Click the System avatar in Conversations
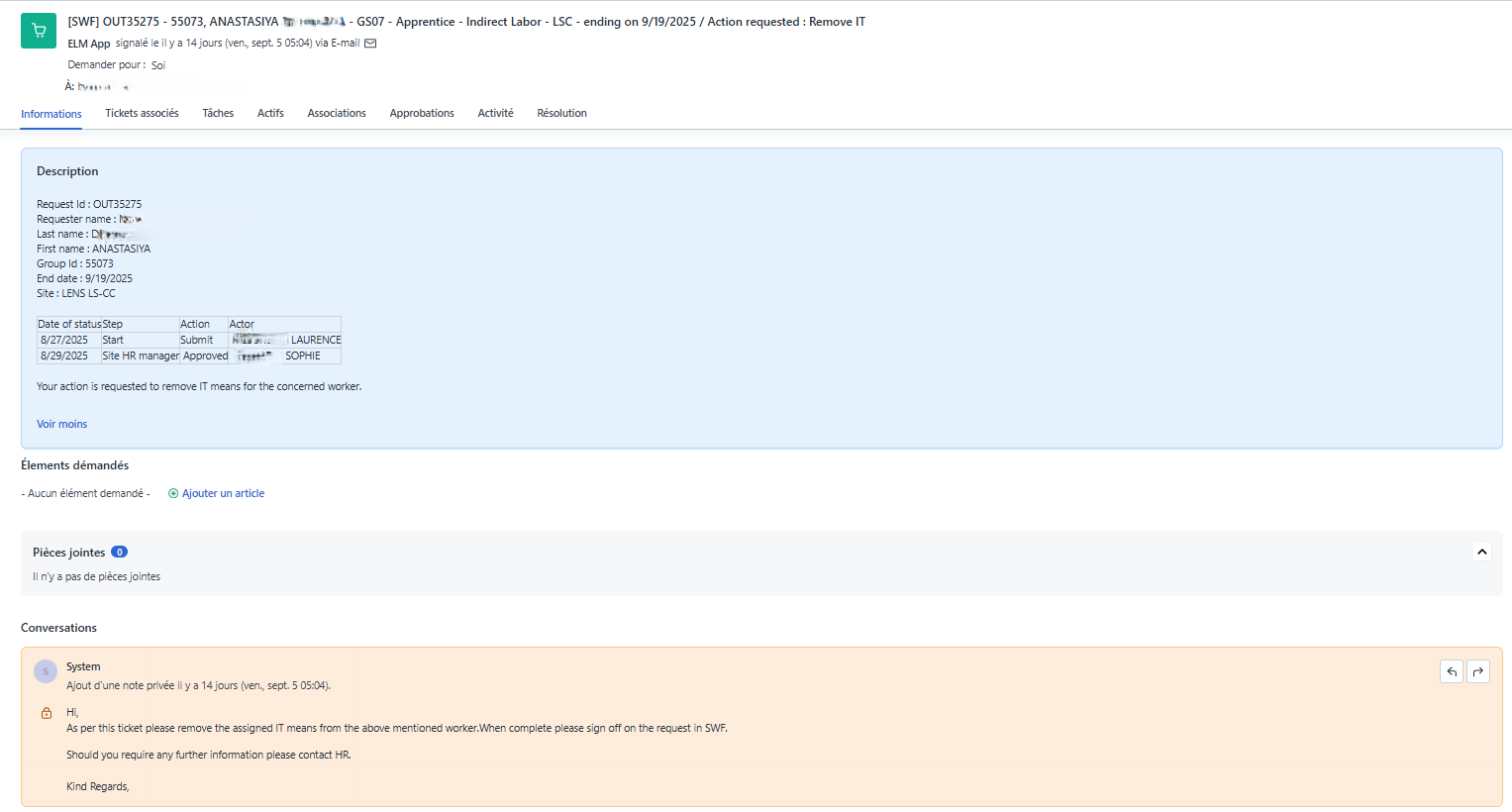 tap(46, 671)
